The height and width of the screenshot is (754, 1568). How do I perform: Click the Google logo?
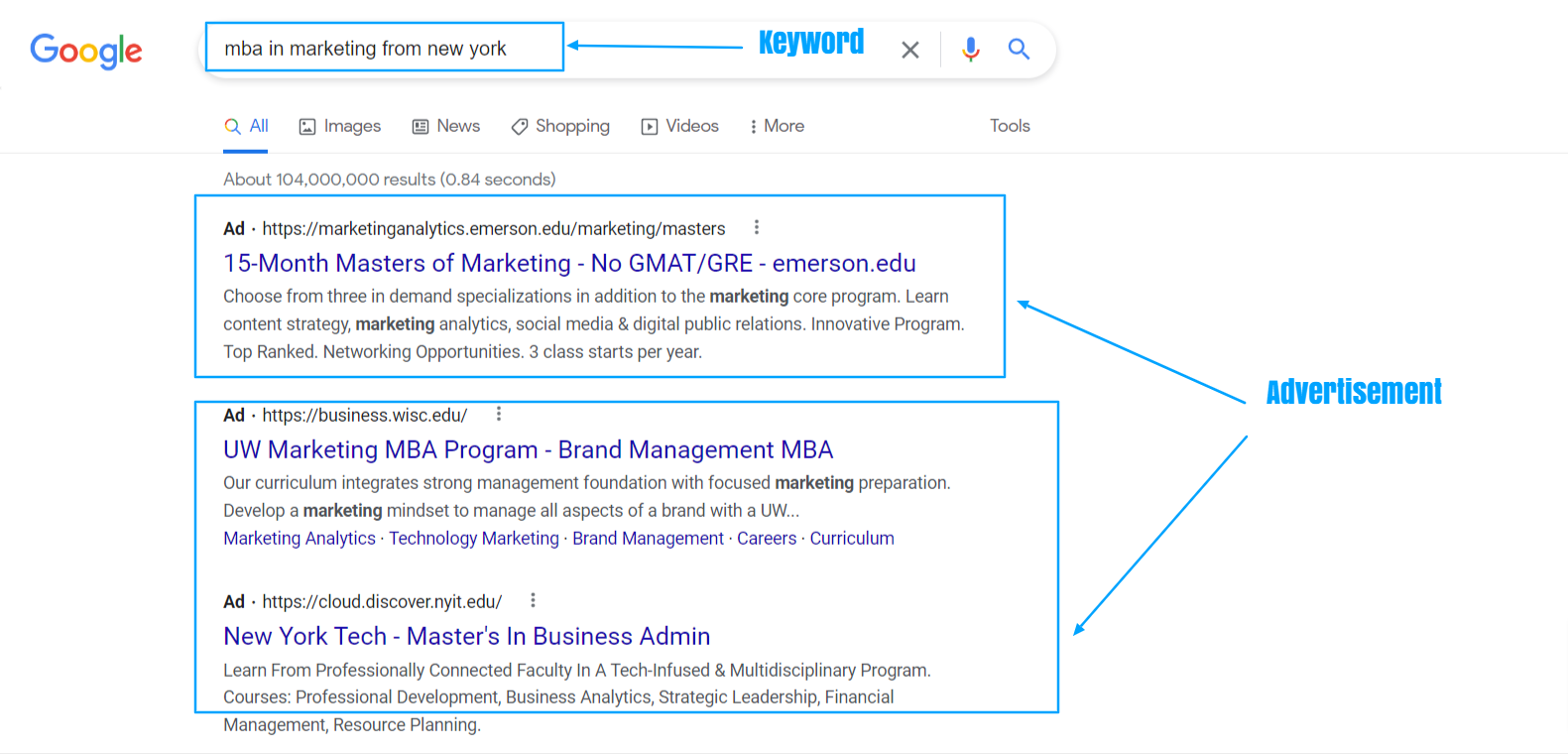click(86, 50)
